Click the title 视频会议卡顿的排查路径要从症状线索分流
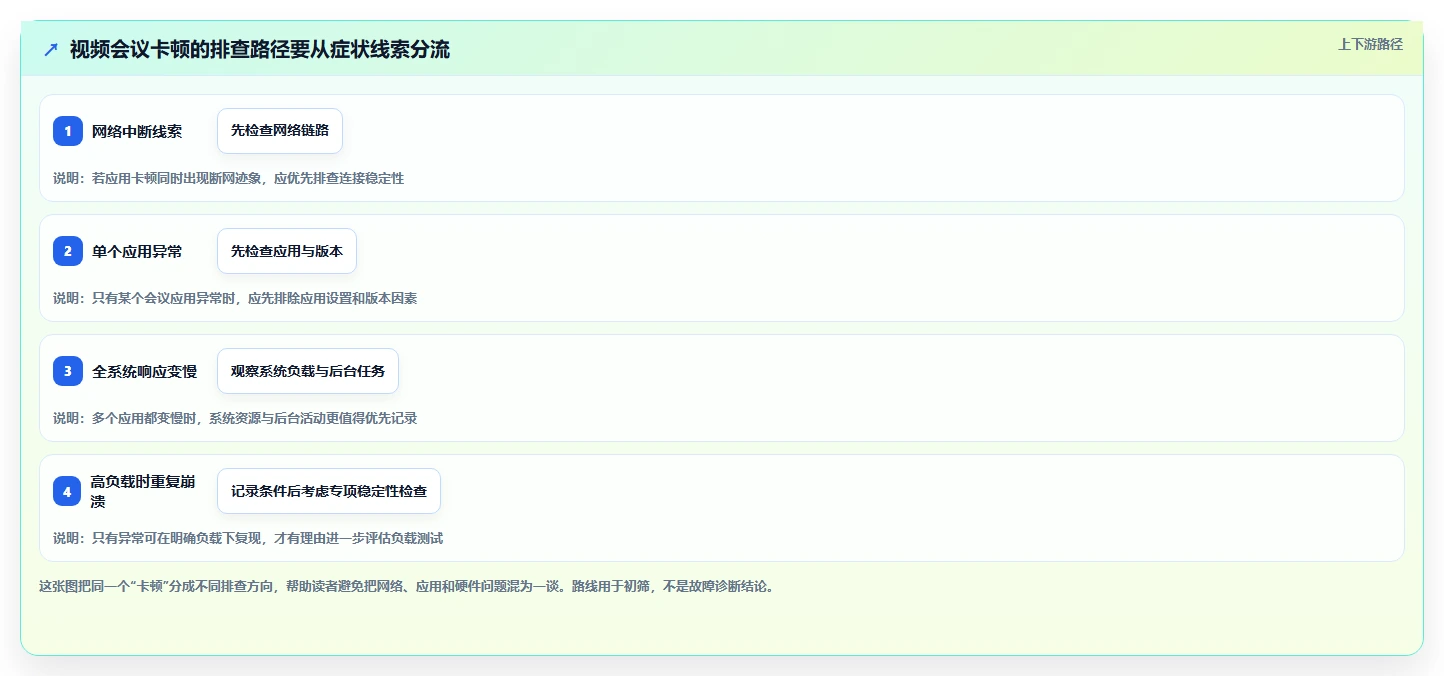 [260, 50]
